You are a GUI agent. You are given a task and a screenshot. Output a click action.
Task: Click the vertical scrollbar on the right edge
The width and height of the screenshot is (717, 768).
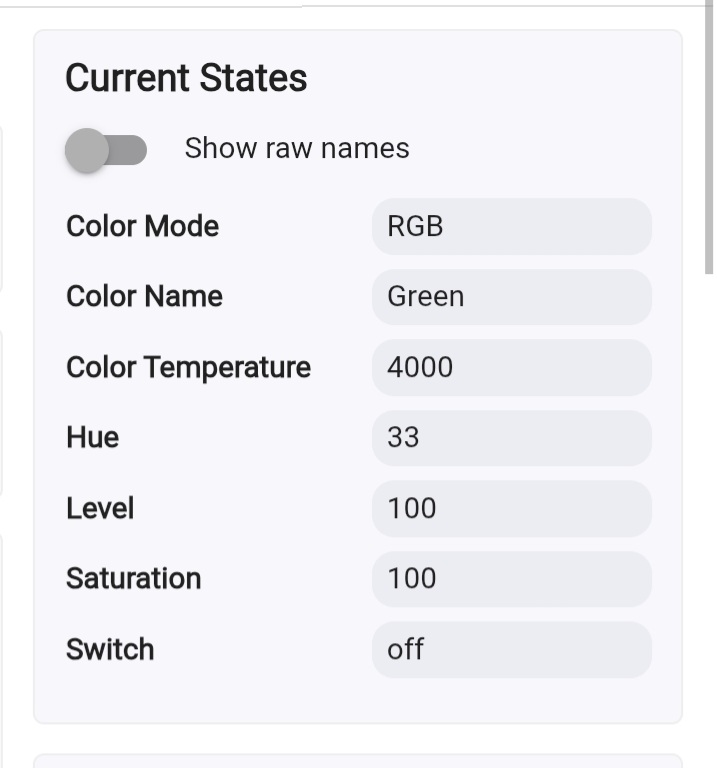pyautogui.click(x=709, y=140)
